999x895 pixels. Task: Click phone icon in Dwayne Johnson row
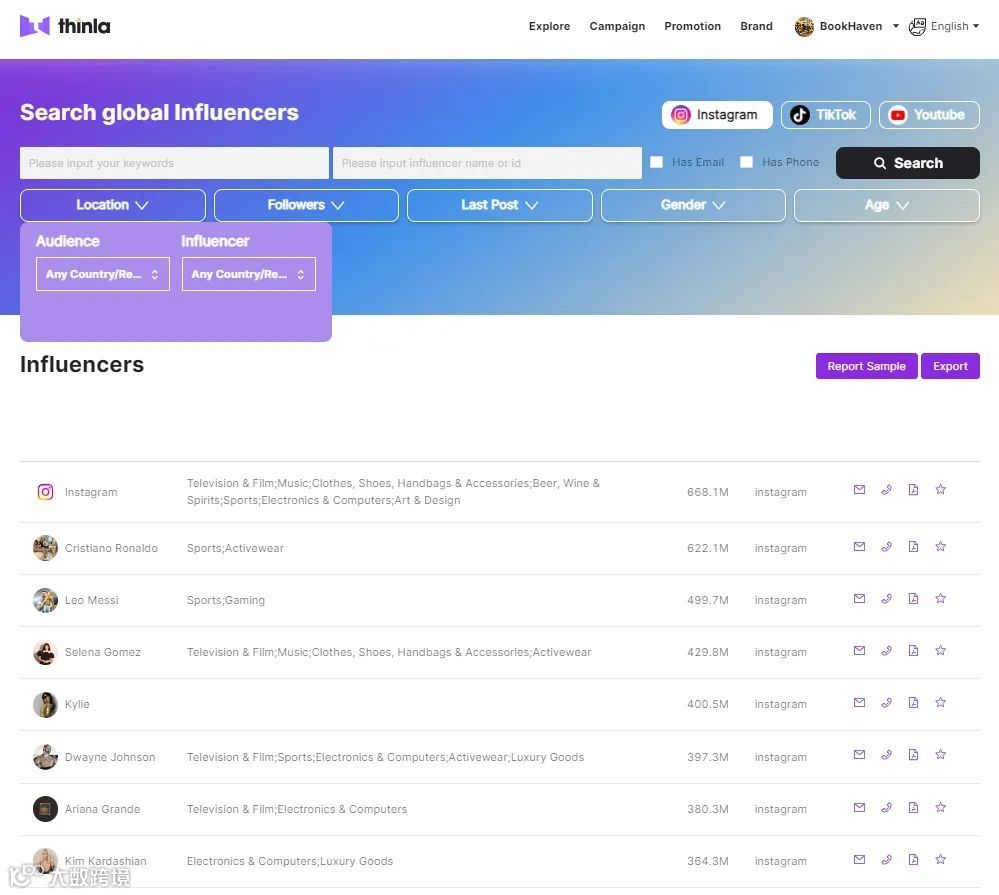[x=886, y=755]
